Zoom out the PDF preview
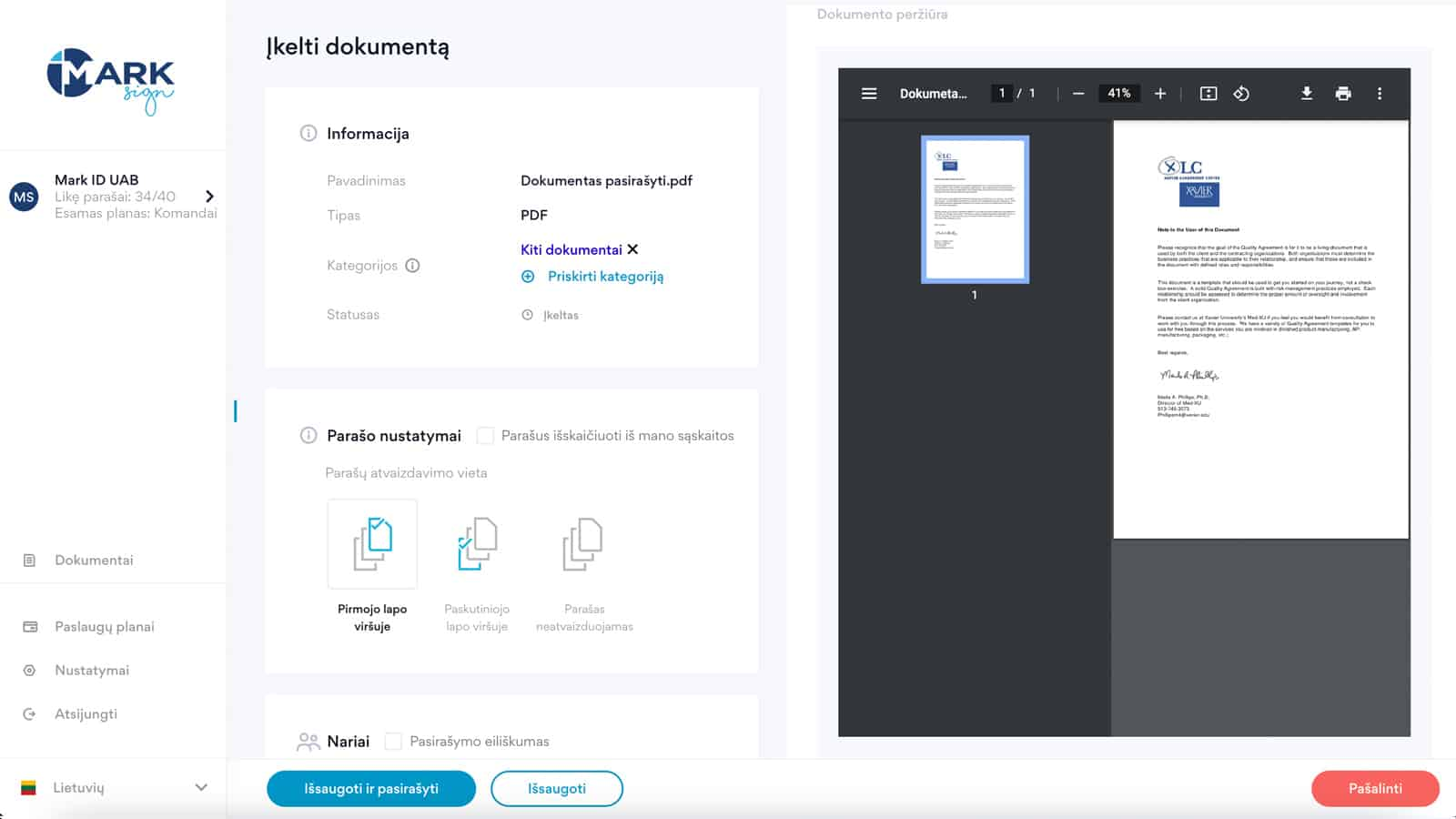Screen dimensions: 1456x819 1078,94
